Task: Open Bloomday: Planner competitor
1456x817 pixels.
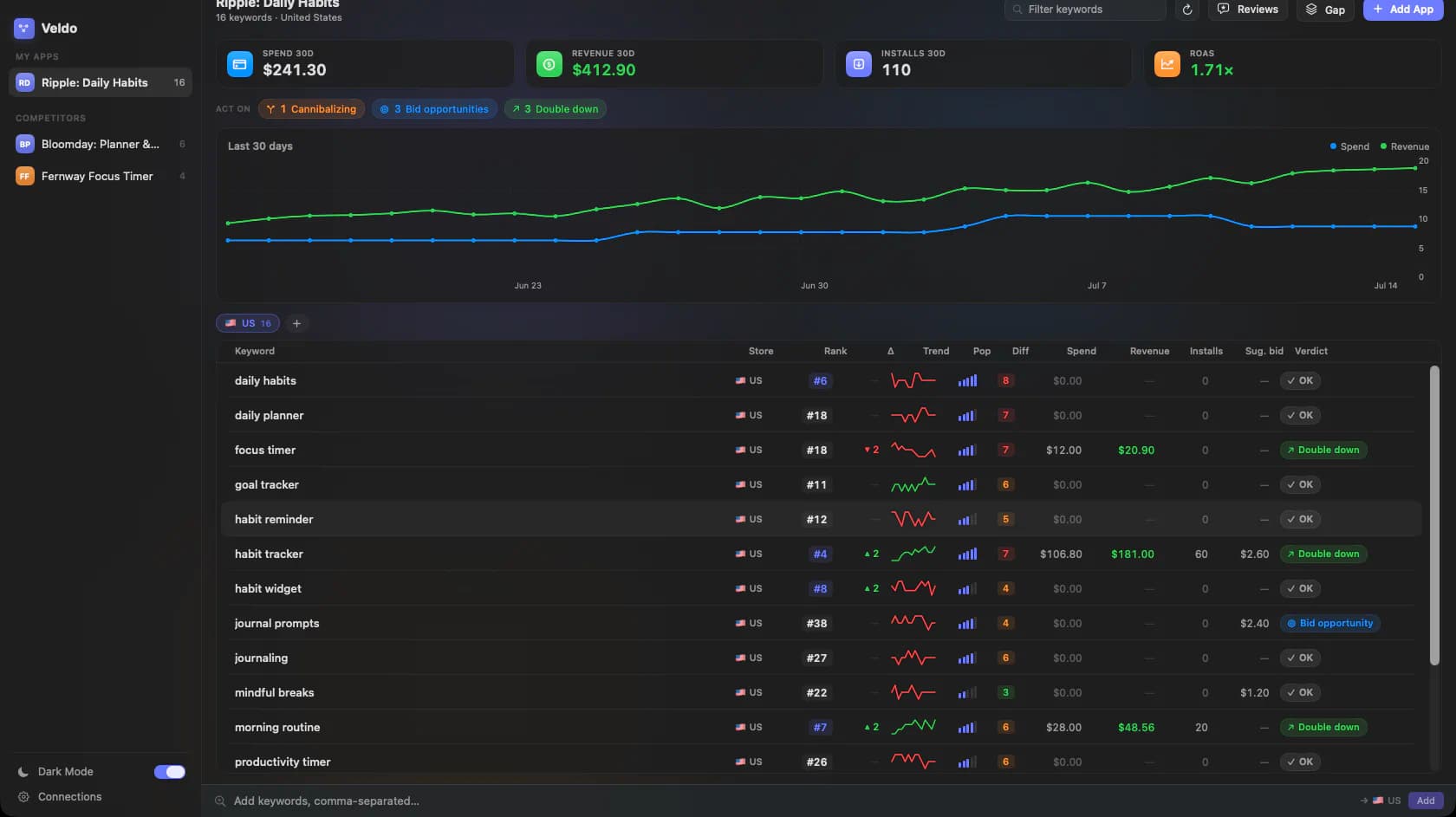Action: tap(101, 144)
